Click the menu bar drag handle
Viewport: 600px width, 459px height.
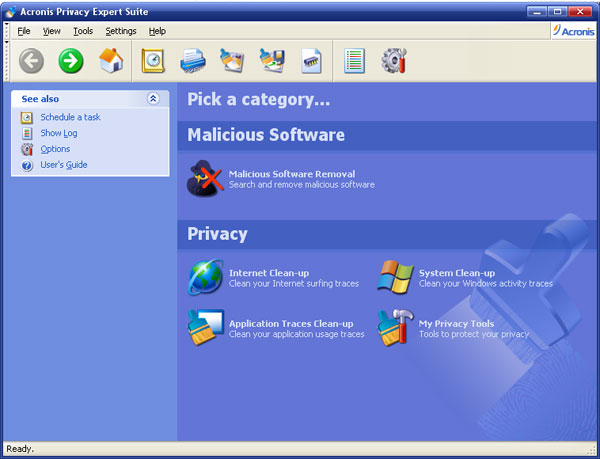pos(7,31)
